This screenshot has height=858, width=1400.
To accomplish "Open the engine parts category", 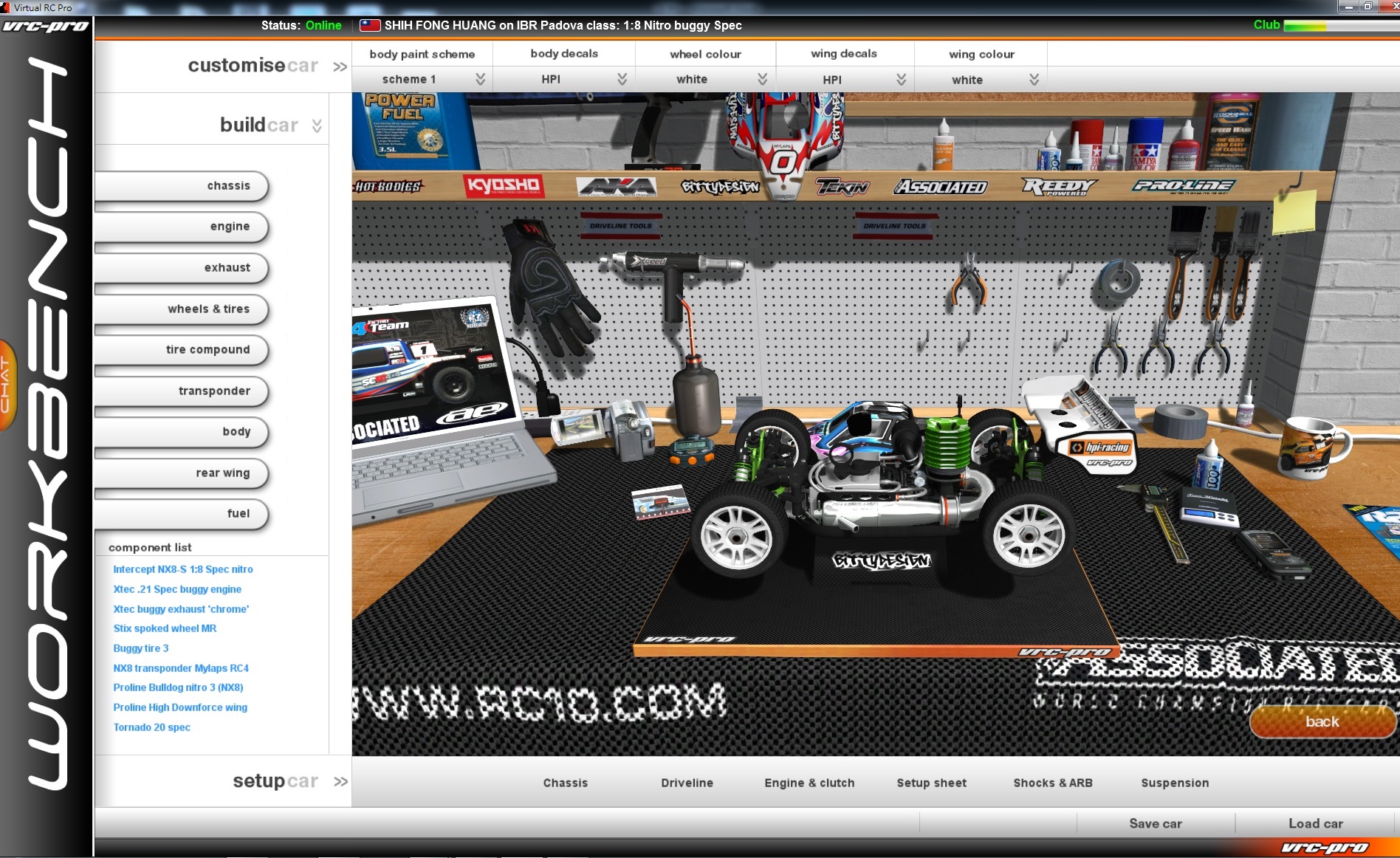I will click(181, 227).
